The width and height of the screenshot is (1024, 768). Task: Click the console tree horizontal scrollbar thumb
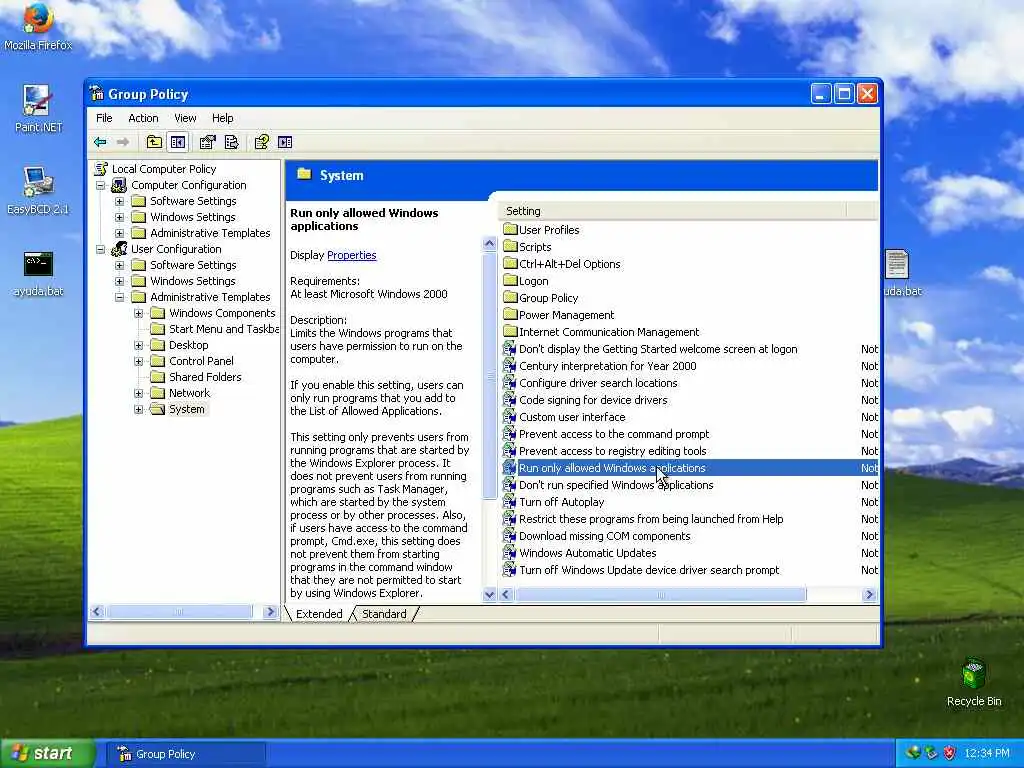[x=179, y=612]
